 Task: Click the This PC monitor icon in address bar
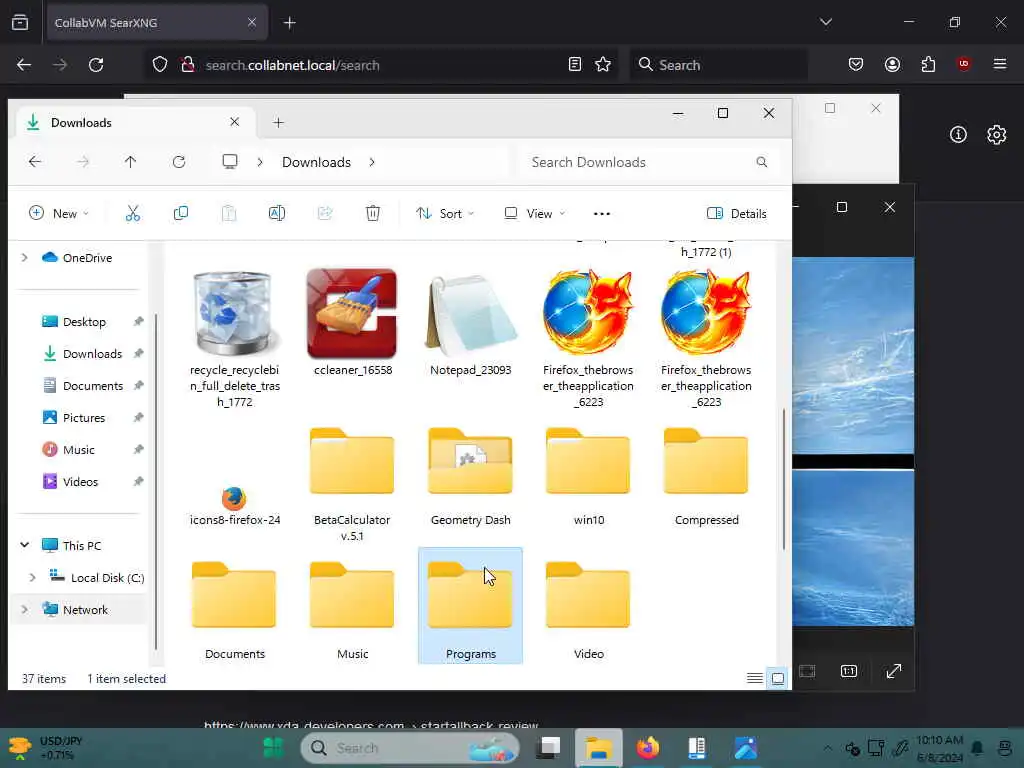[x=230, y=162]
